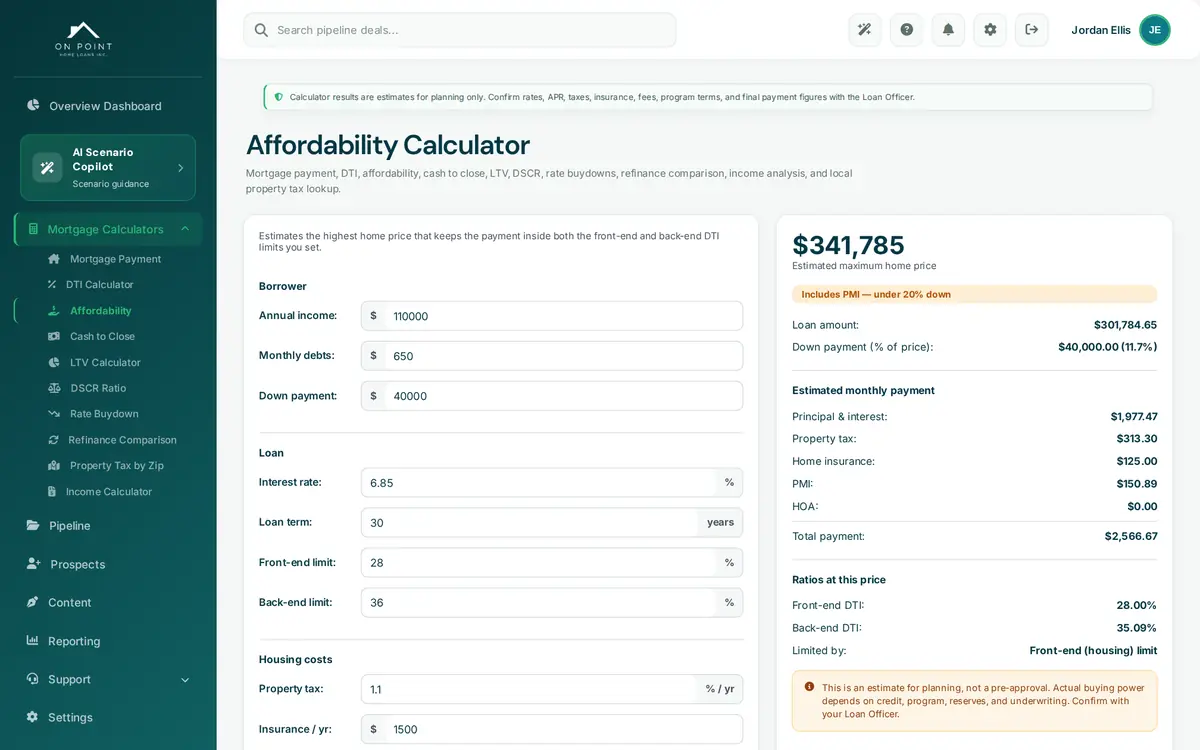The height and width of the screenshot is (750, 1200).
Task: Click the Pipeline folder icon
Action: [x=33, y=525]
